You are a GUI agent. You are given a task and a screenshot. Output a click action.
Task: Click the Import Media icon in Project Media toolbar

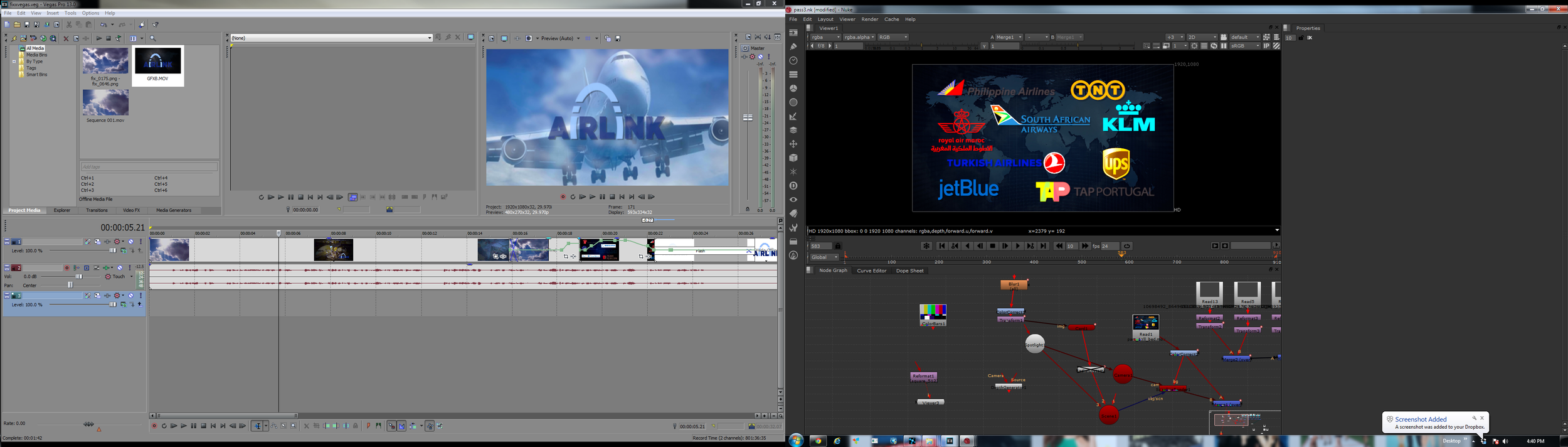coord(23,38)
